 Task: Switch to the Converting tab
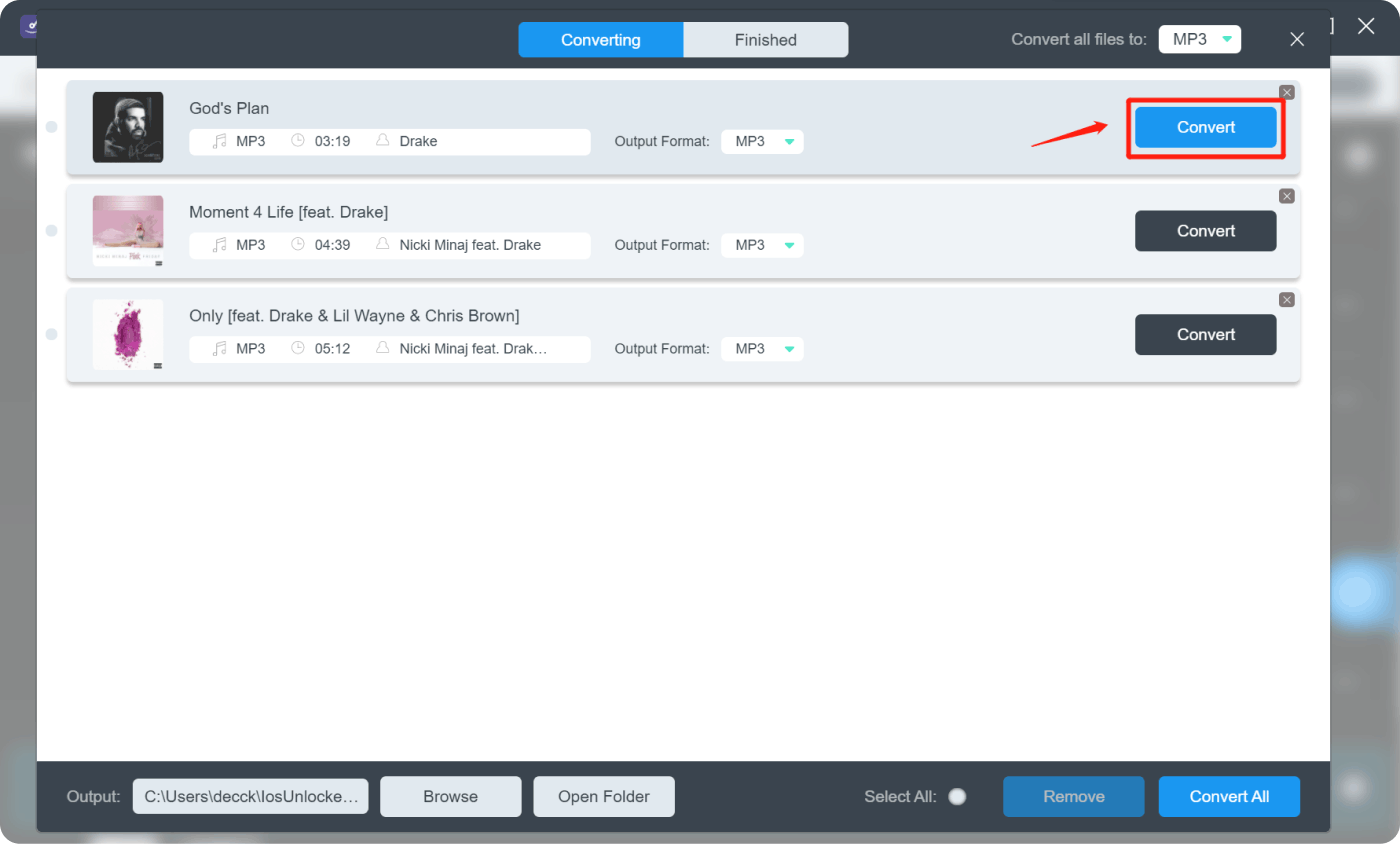pos(601,40)
